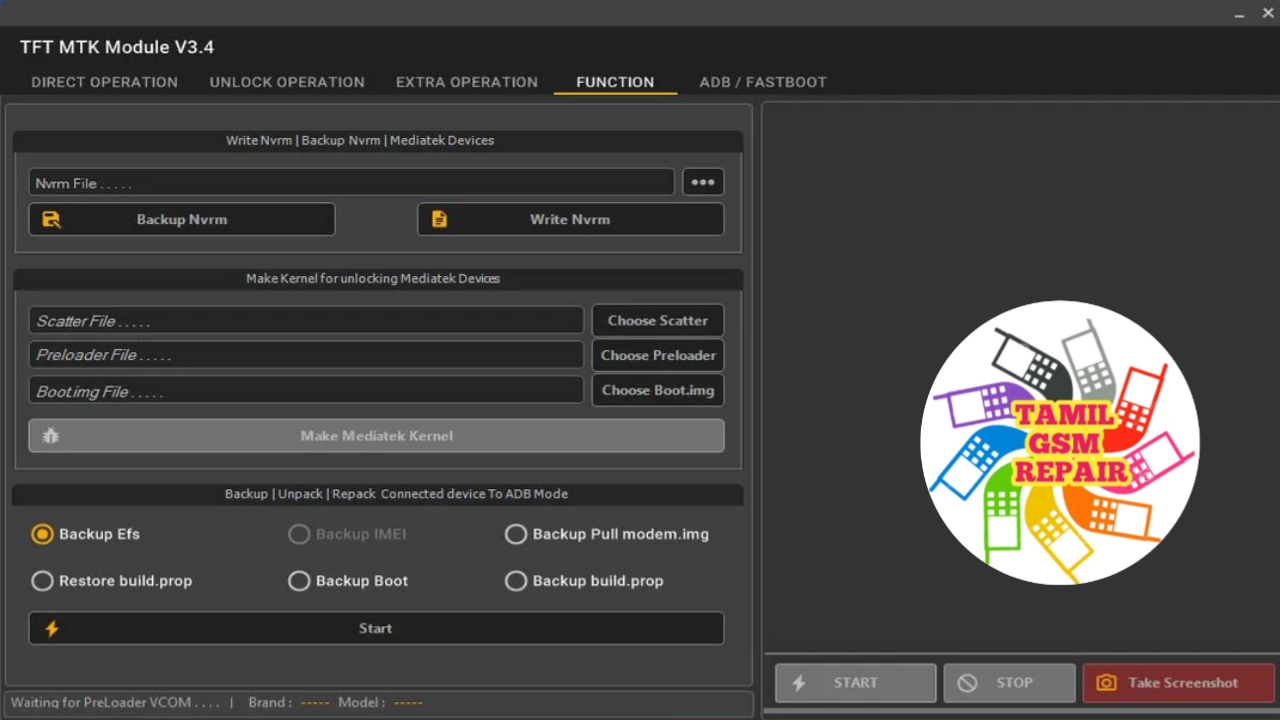
Task: Click the Scatter File input field
Action: click(306, 320)
